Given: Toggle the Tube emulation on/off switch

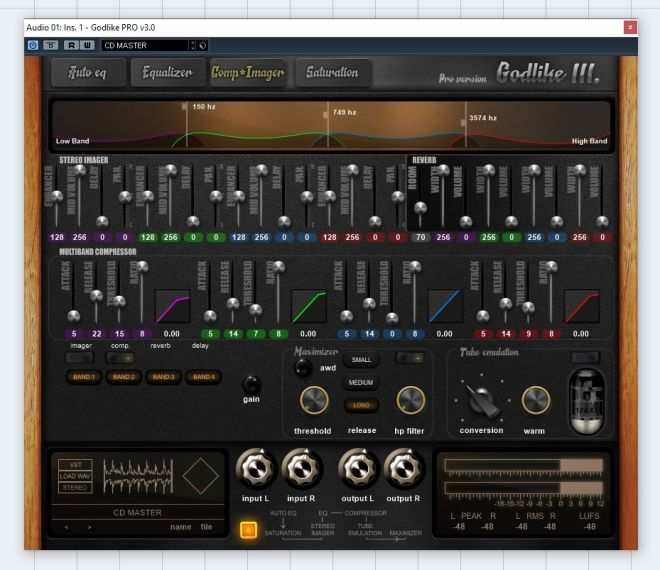Looking at the screenshot, I should pos(585,357).
